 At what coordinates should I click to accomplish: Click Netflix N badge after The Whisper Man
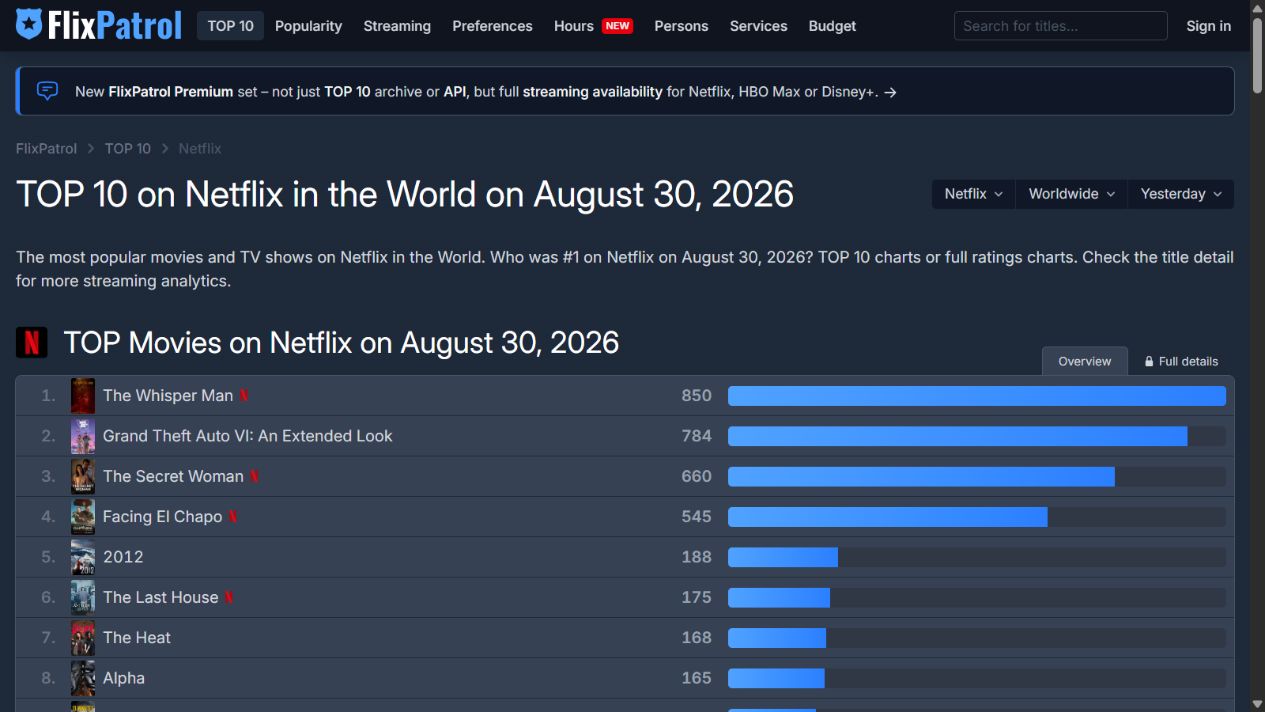(244, 396)
